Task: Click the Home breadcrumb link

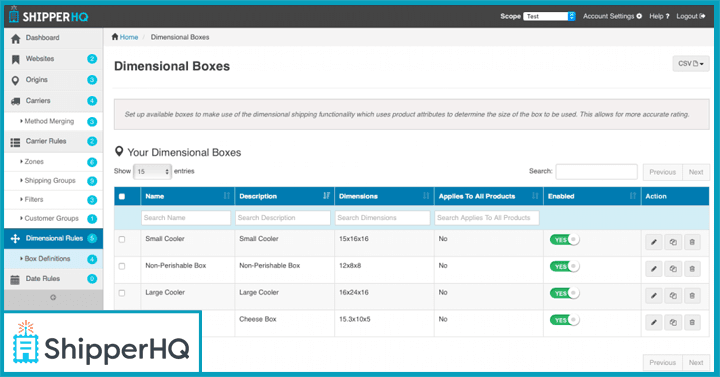Action: 129,37
